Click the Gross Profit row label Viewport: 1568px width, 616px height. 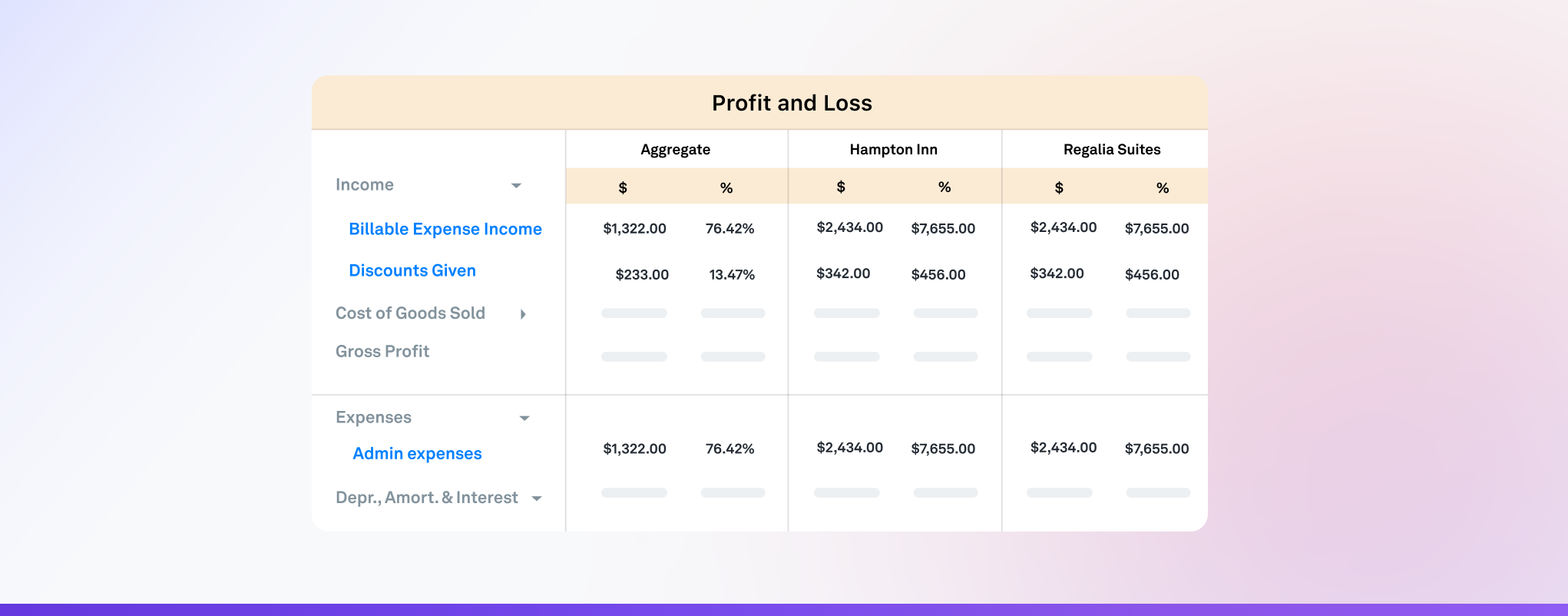point(382,352)
